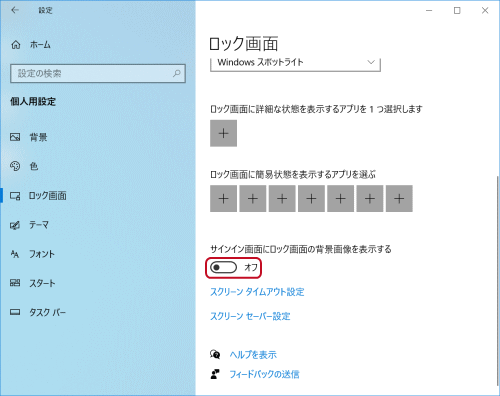Open スクリーン セーバー設定 link

pos(250,316)
